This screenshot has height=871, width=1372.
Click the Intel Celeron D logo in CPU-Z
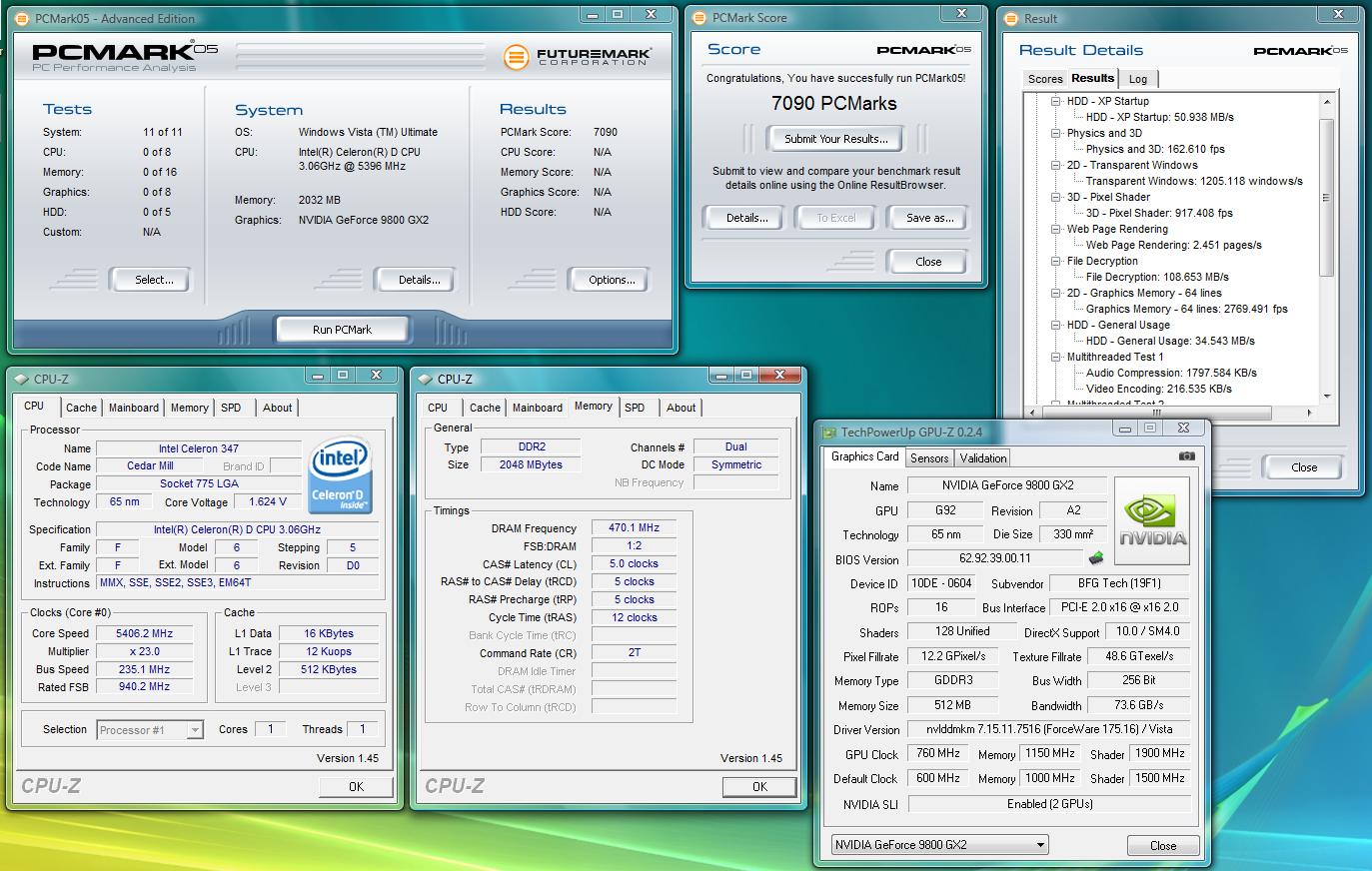click(x=341, y=475)
